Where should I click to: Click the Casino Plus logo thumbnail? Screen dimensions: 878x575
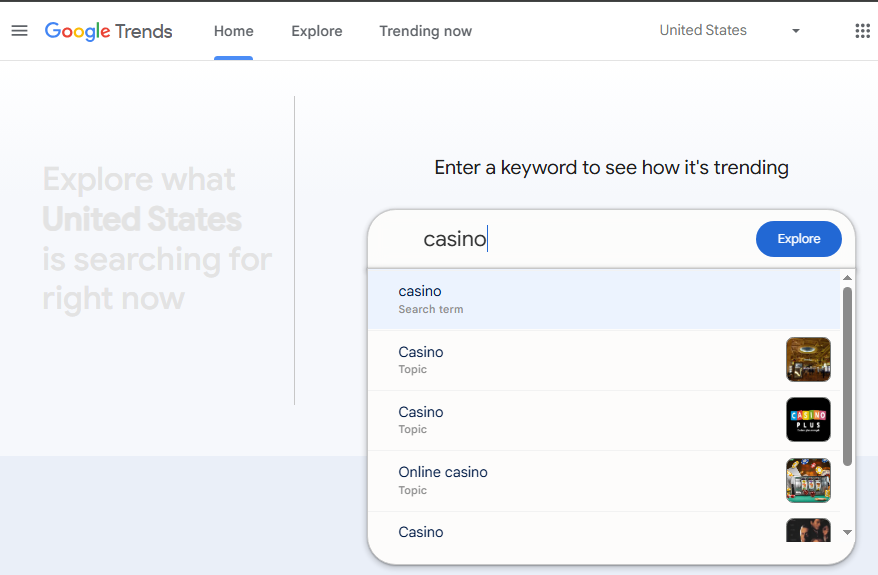click(x=808, y=419)
